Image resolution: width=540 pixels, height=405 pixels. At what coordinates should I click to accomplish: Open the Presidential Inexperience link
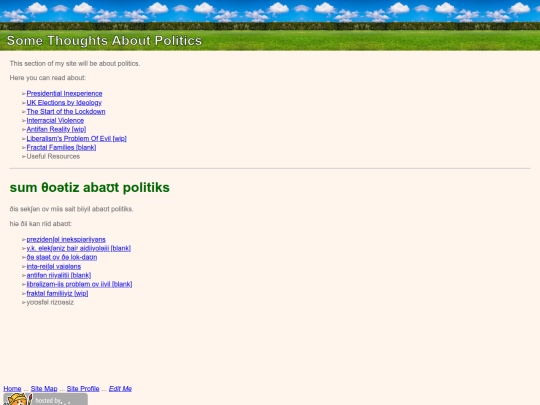(x=64, y=93)
